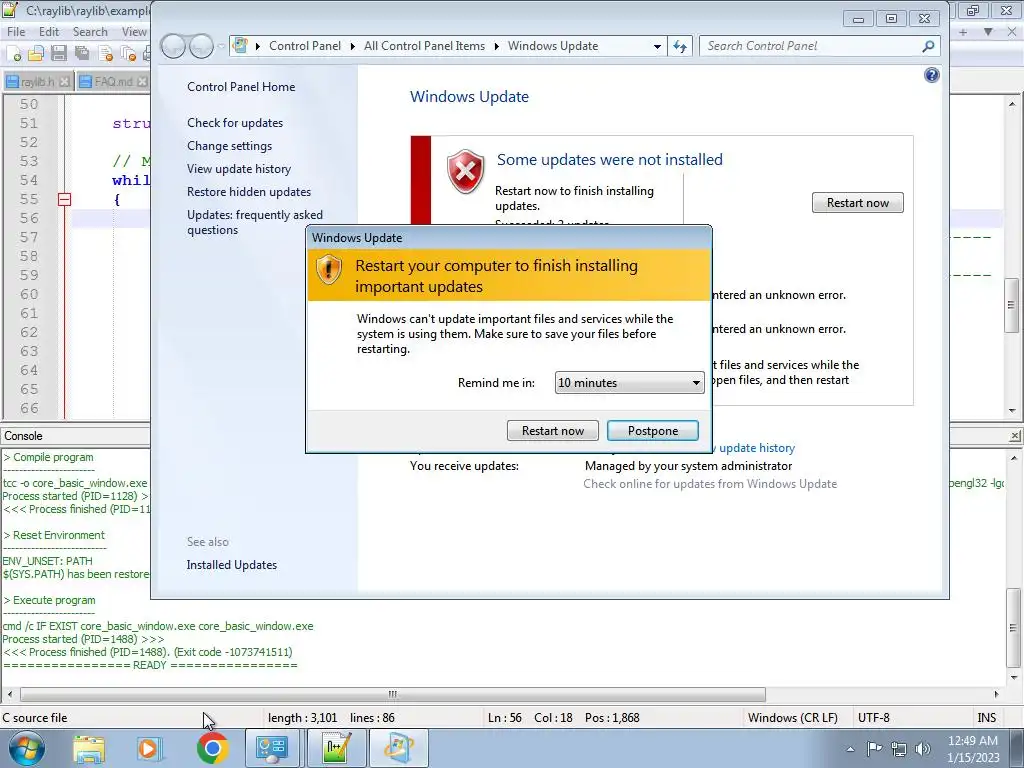Screen dimensions: 1024x768
Task: Click Open file icon in Notepad++ toolbar
Action: click(x=36, y=54)
